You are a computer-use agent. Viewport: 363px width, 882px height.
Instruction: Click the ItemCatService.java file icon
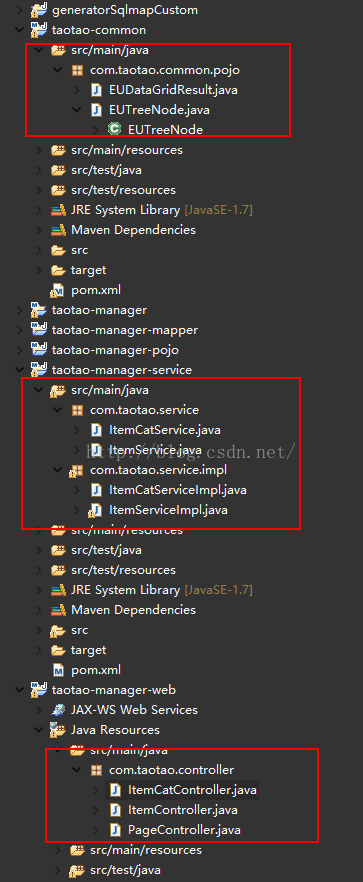96,430
